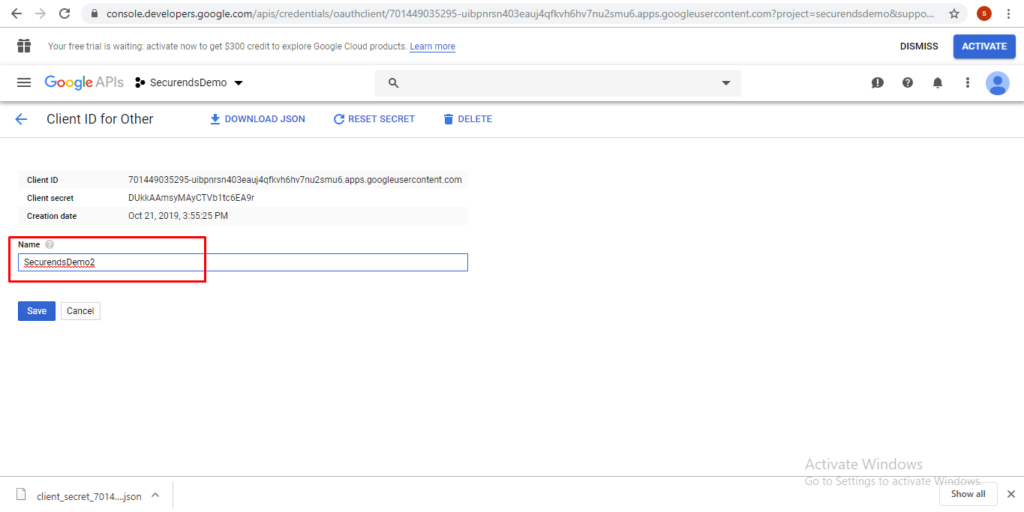Open the notifications bell
This screenshot has height=512, width=1024.
938,83
